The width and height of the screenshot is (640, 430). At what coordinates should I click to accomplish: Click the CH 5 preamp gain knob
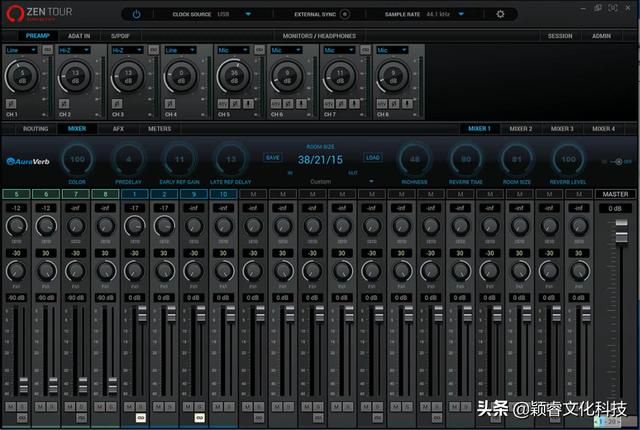[x=234, y=76]
